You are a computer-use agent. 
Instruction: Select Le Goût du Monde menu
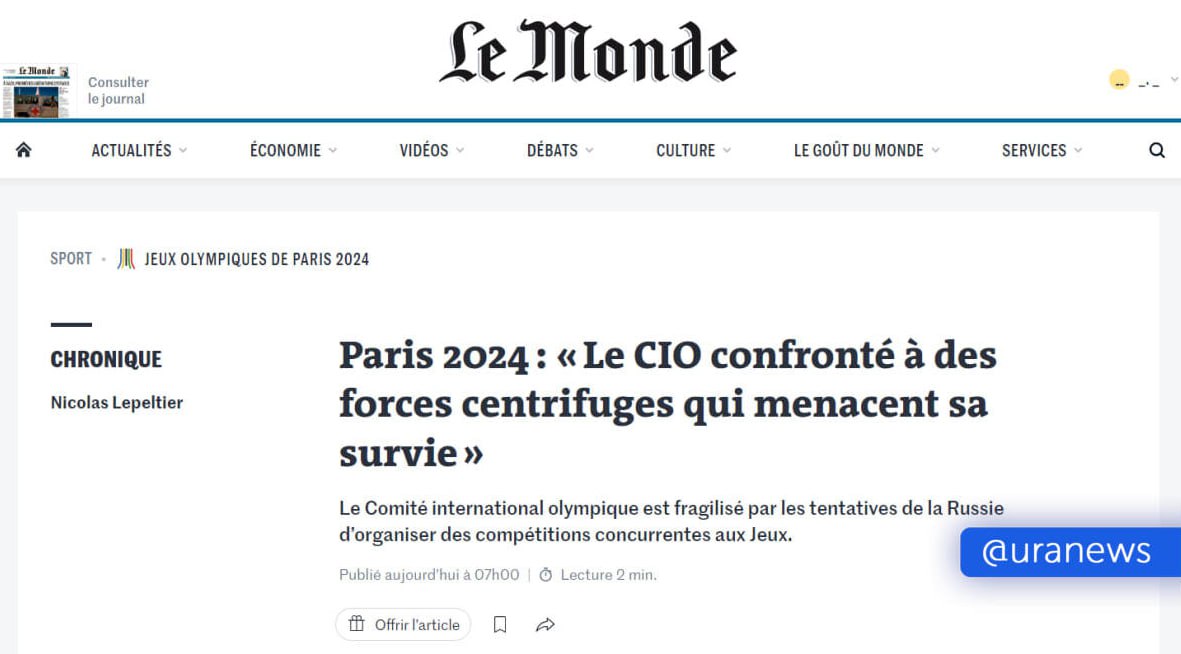867,151
